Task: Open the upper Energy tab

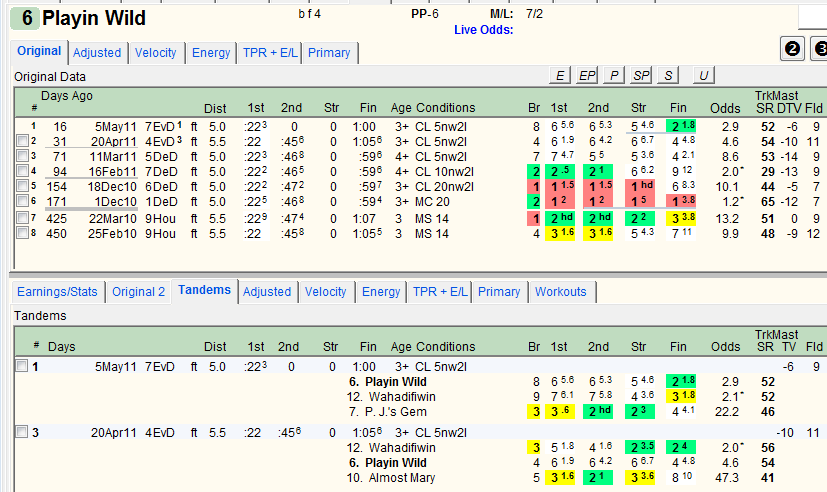Action: (x=211, y=53)
